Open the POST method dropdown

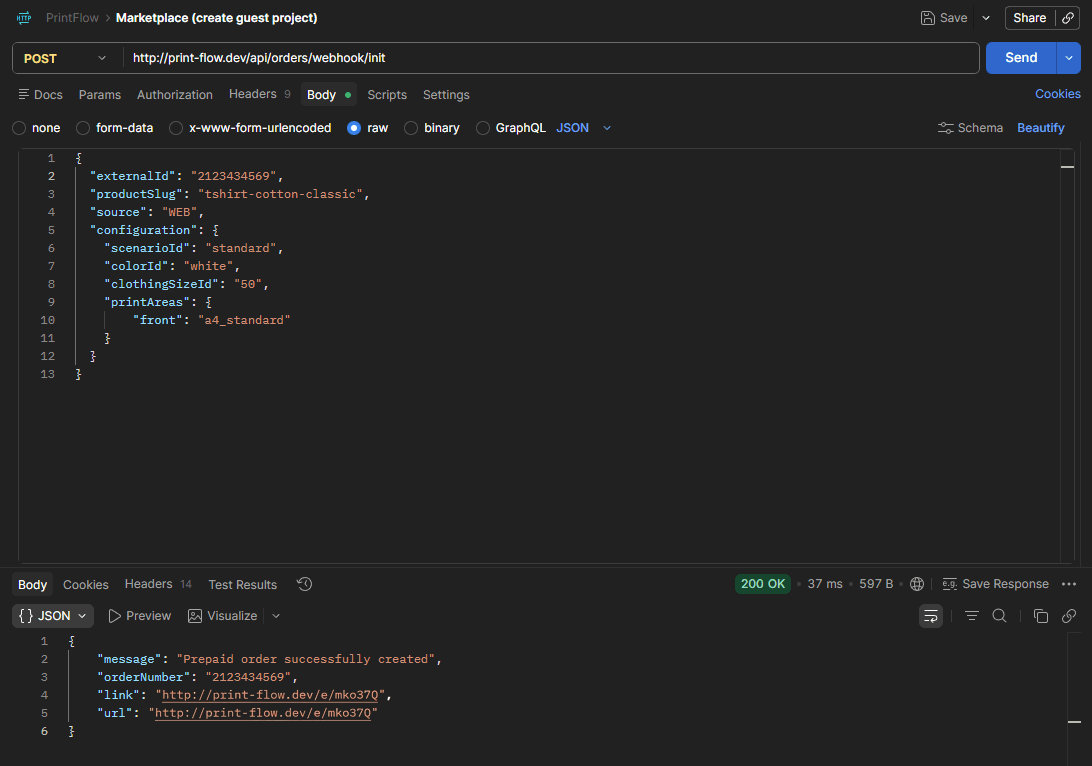(x=65, y=58)
